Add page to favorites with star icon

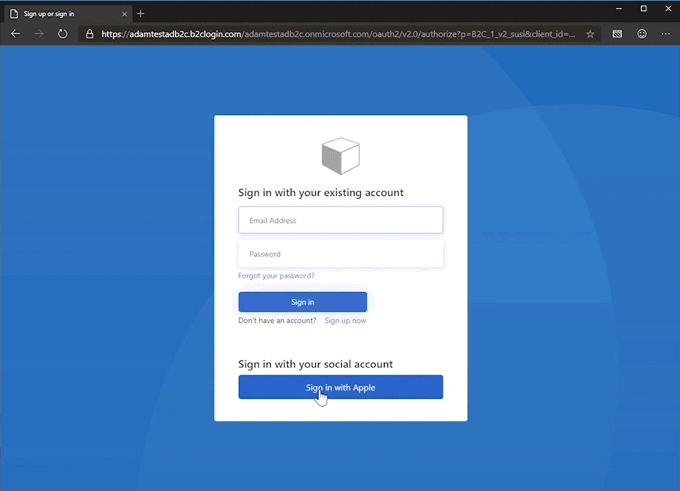pyautogui.click(x=590, y=34)
